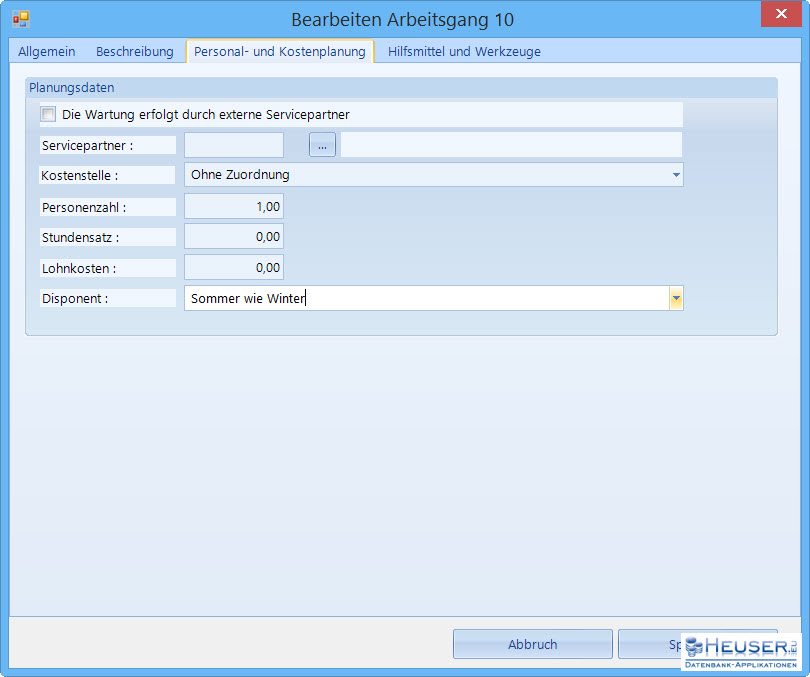Click the Disponent text 'Sommer wie Winter'
This screenshot has width=810, height=677.
(247, 298)
